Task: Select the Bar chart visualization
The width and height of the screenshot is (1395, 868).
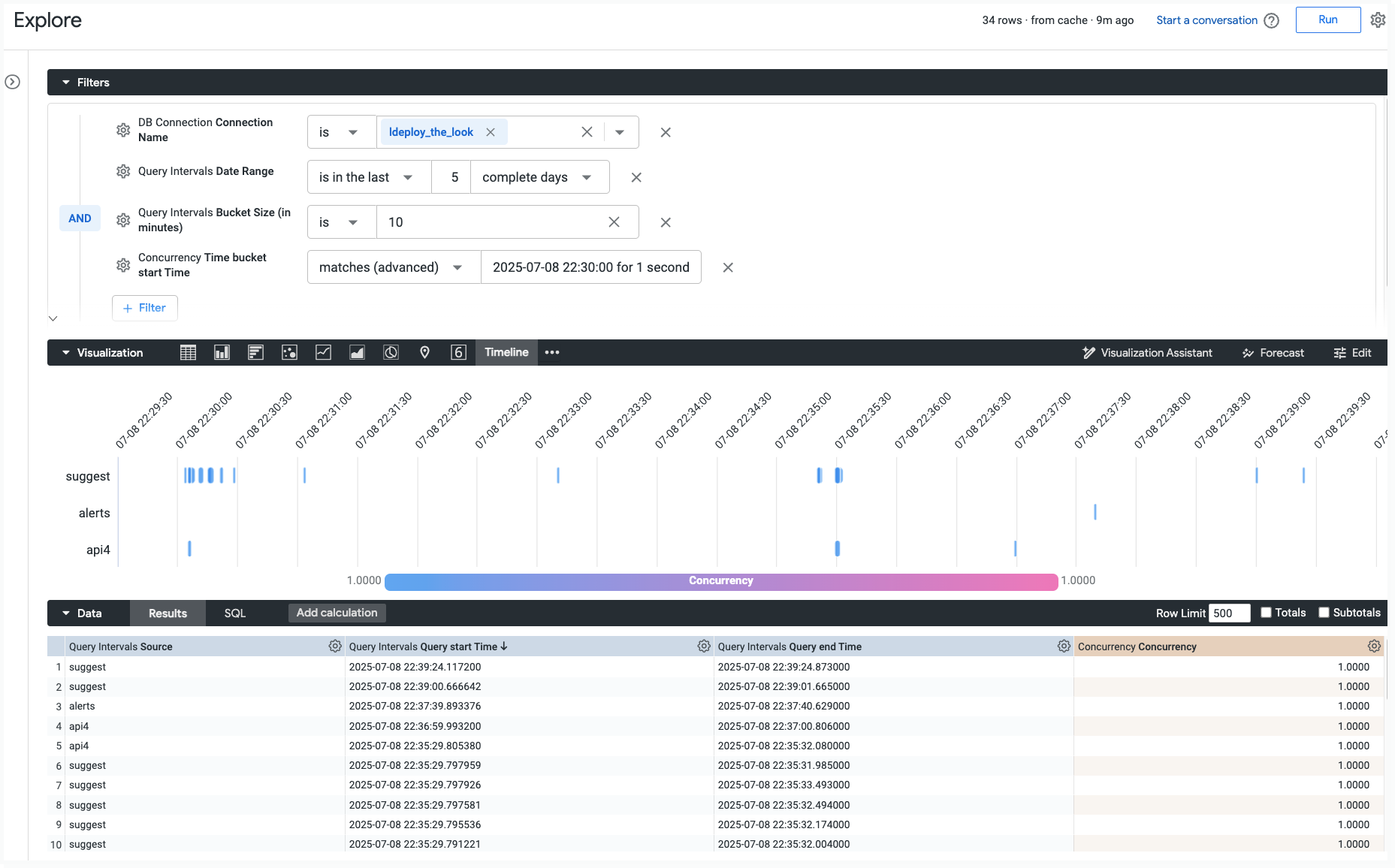Action: [255, 352]
